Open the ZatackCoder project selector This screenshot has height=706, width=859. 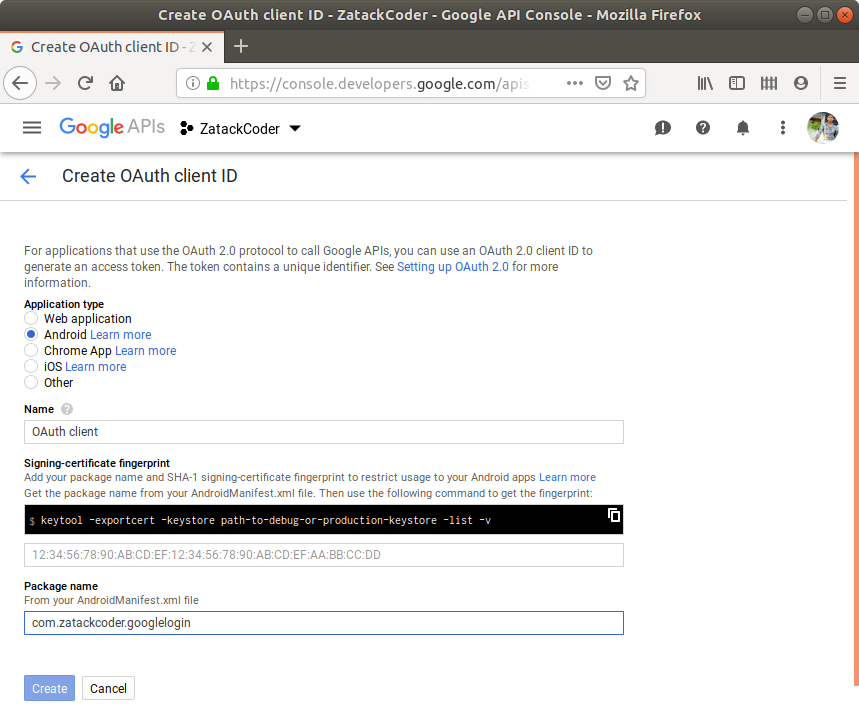point(240,128)
